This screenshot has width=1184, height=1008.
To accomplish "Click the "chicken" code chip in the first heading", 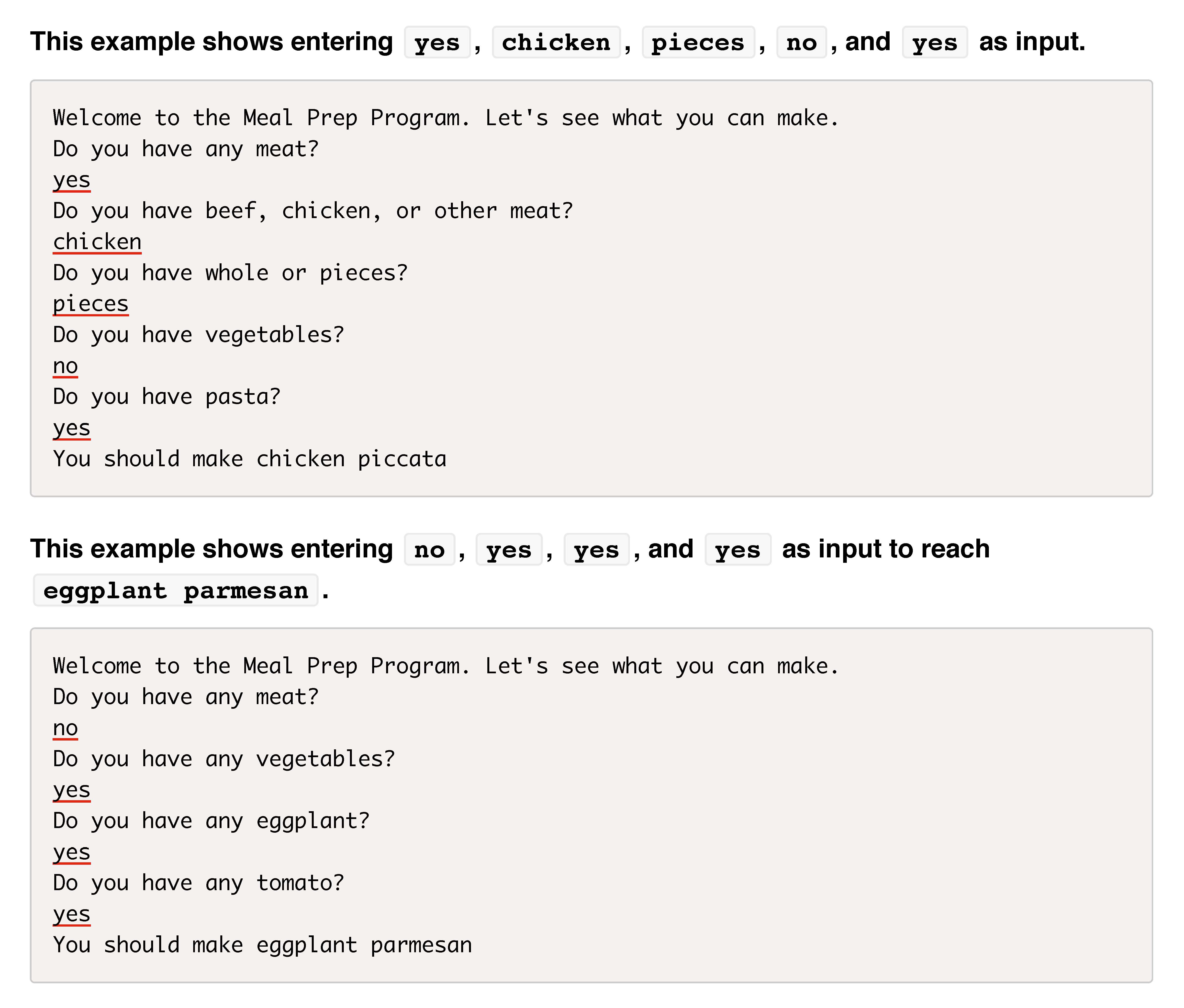I will point(556,42).
